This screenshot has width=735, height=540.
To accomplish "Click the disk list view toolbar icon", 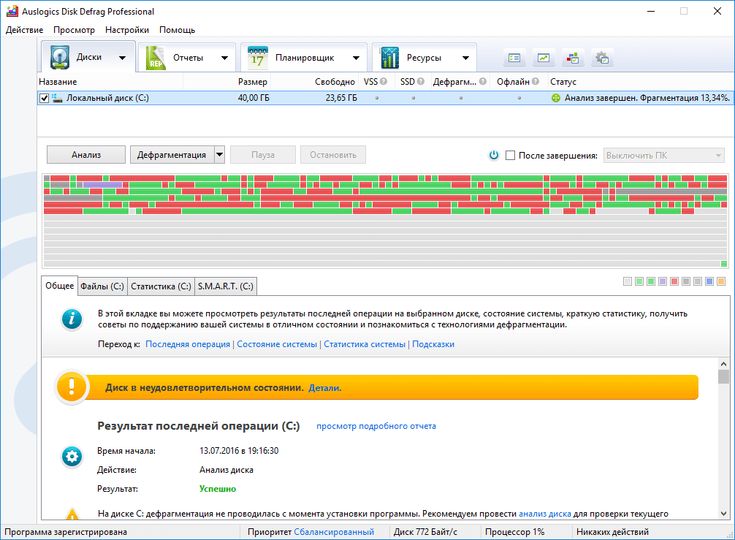I will click(x=514, y=58).
